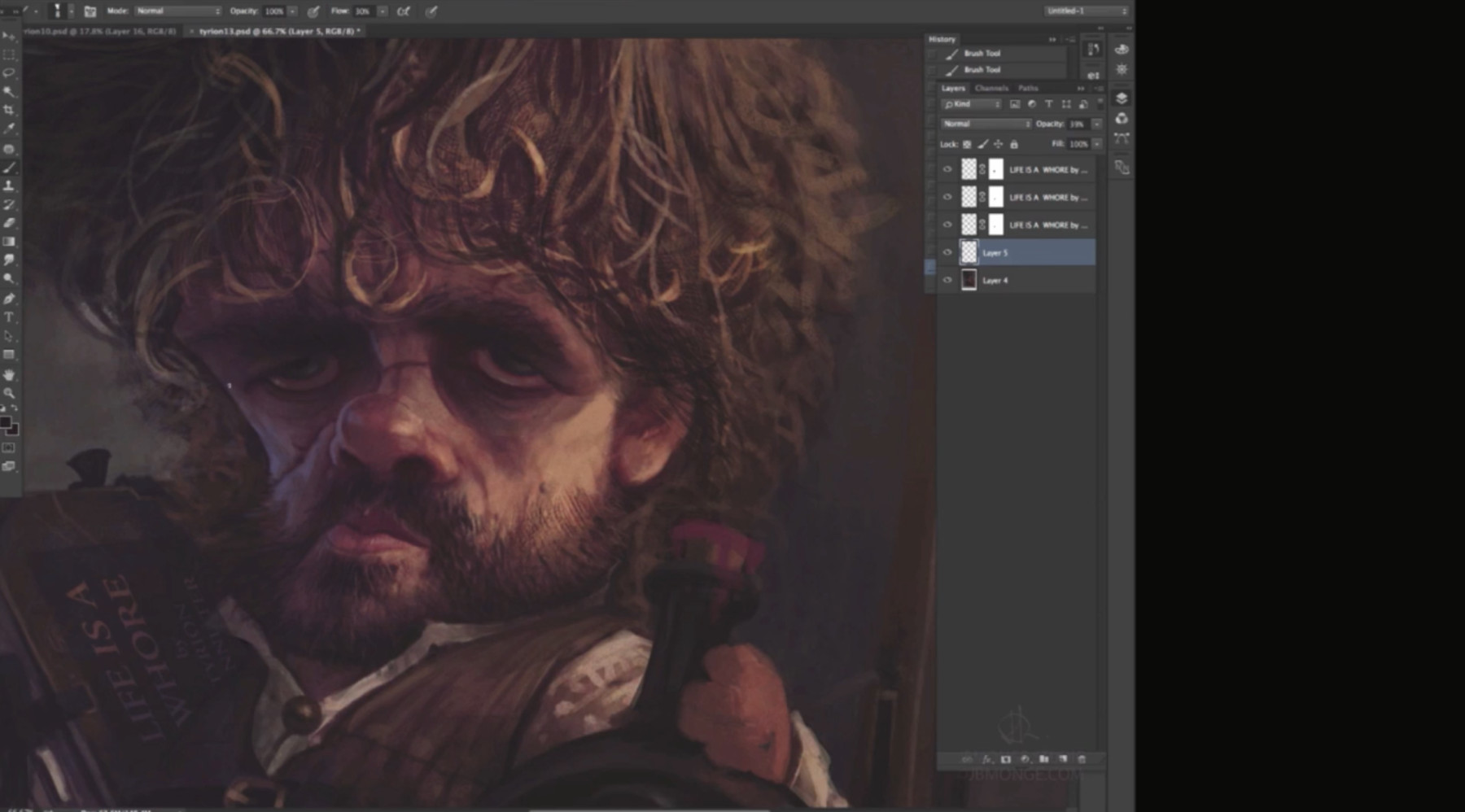This screenshot has height=812, width=1465.
Task: Switch to the Channels tab
Action: [x=991, y=88]
